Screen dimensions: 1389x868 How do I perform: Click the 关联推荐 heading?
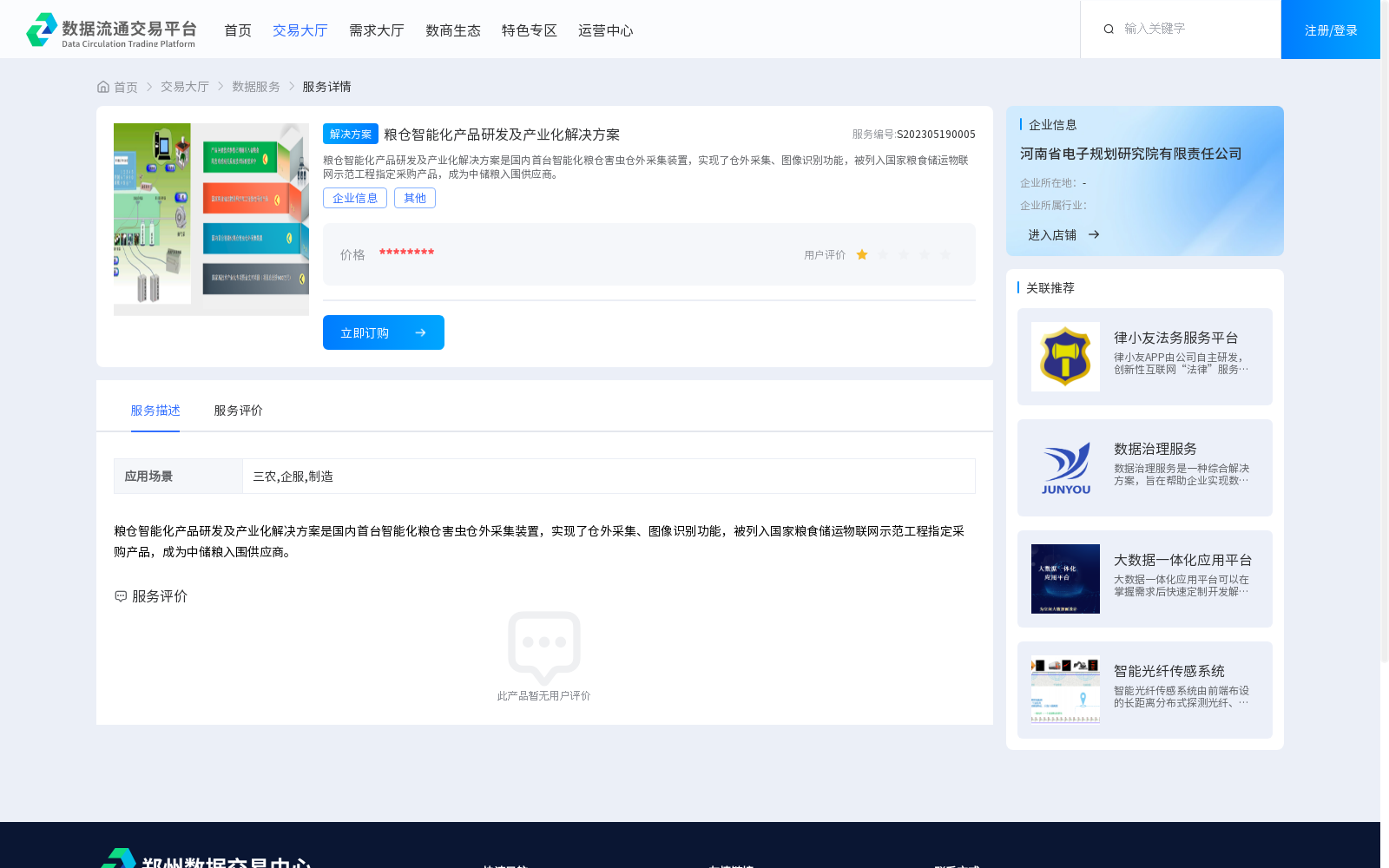tap(1050, 288)
